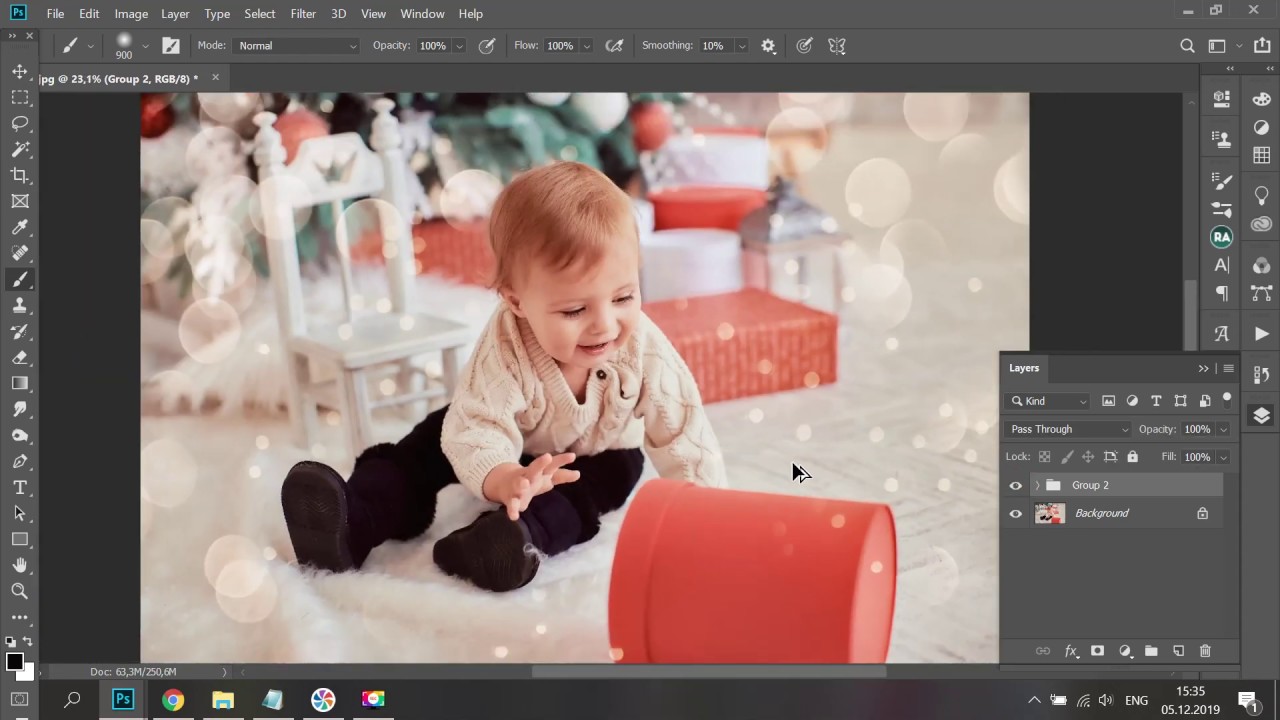
Task: Select the Hand tool
Action: [19, 565]
